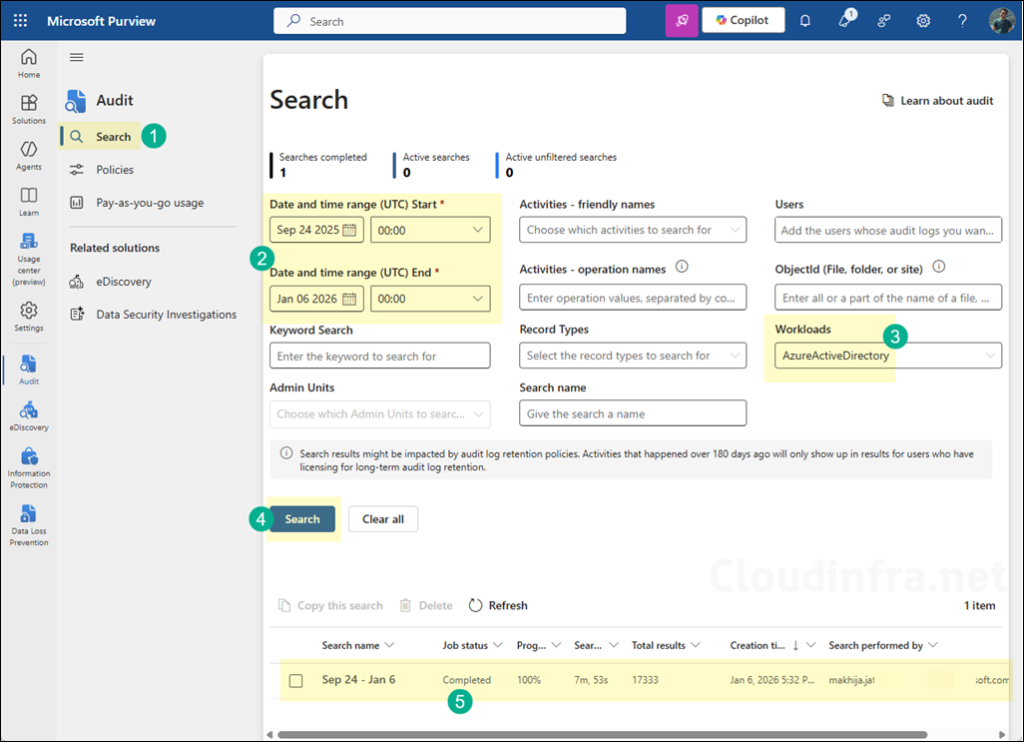Click the Refresh icon above search results
This screenshot has height=742, width=1024.
tap(497, 605)
